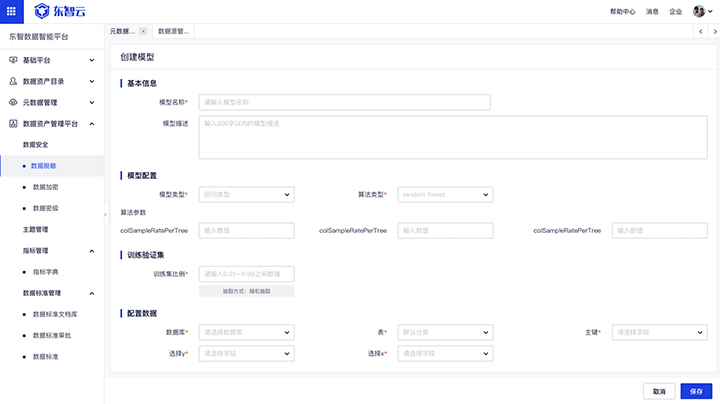Open the 模型类型 dropdown
720x404 pixels.
(246, 194)
